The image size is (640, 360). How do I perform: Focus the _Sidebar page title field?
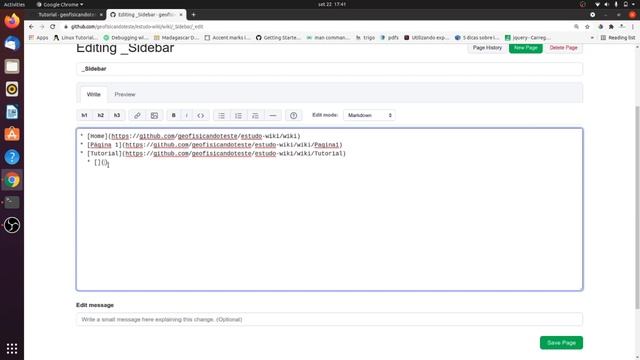(329, 69)
